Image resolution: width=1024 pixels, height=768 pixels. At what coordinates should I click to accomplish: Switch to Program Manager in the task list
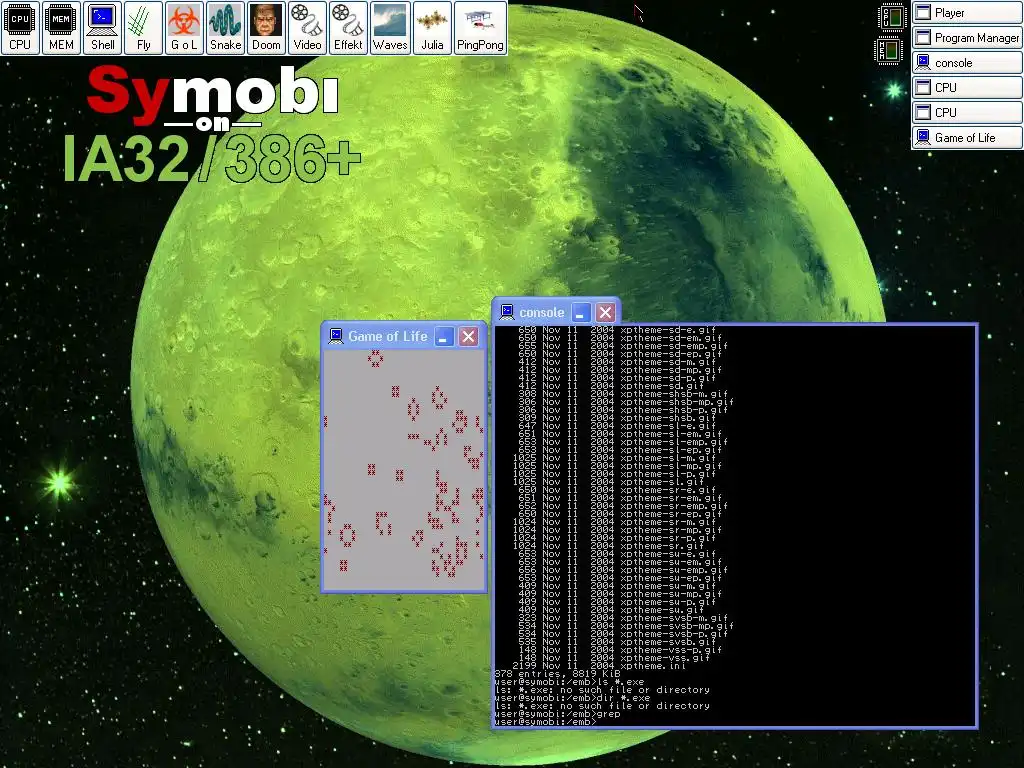967,38
